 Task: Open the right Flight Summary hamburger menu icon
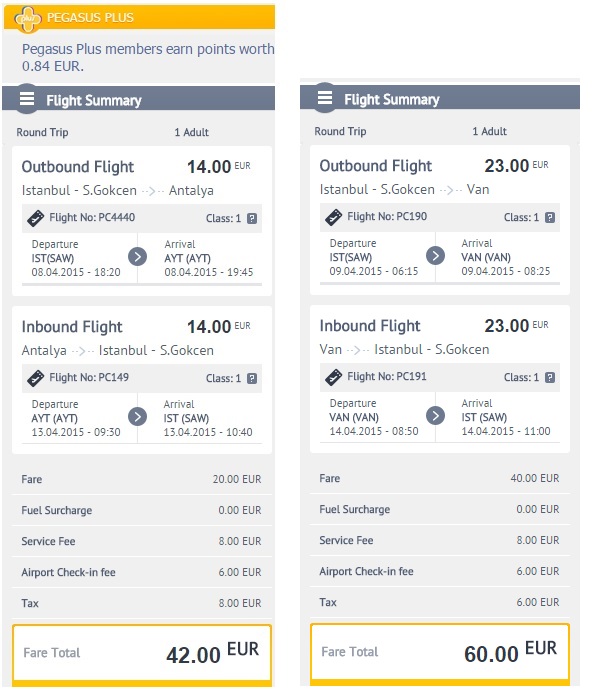click(x=325, y=97)
